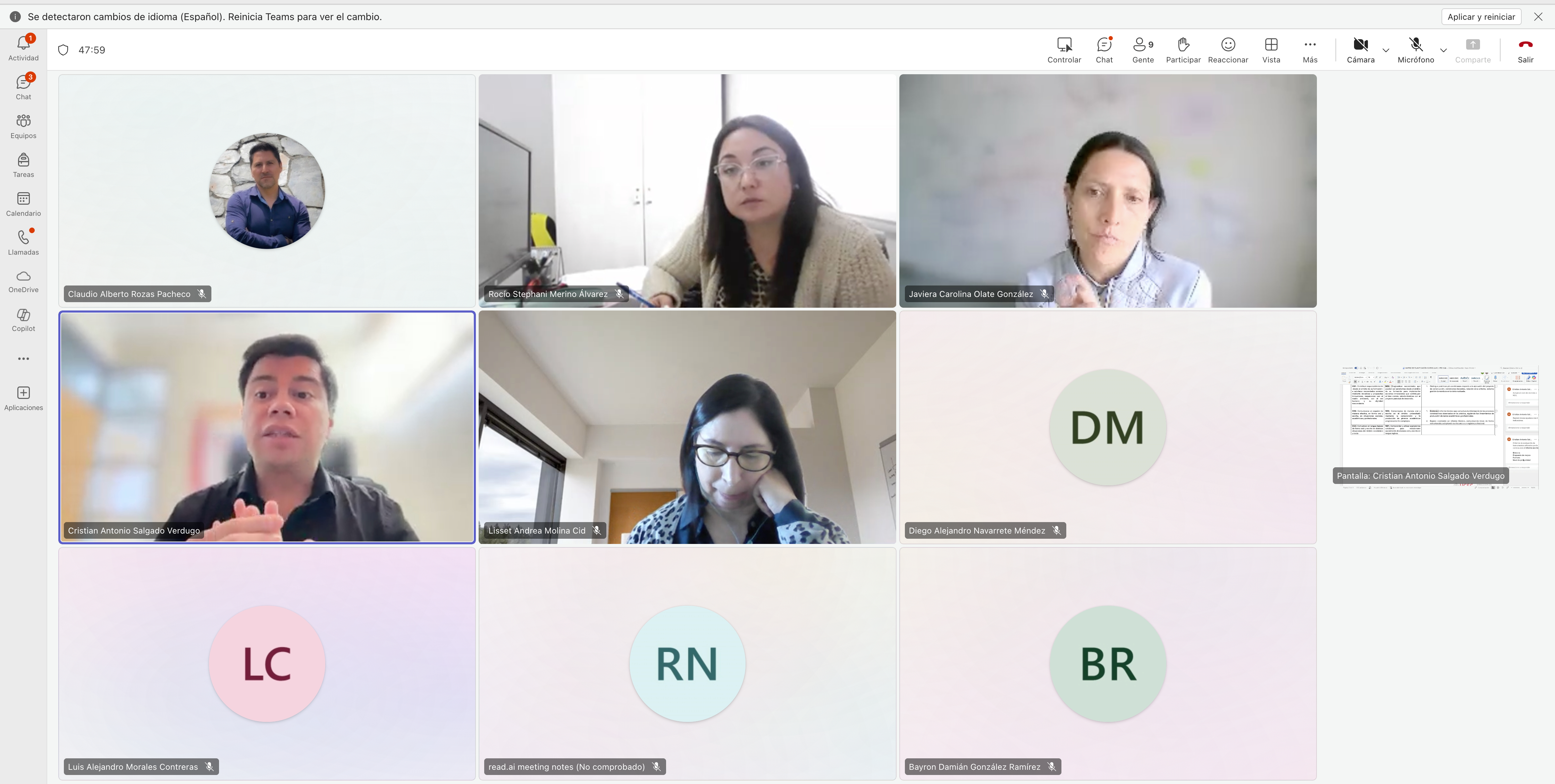Open Copilot in the sidebar
Screen dimensions: 1555x784
click(24, 315)
